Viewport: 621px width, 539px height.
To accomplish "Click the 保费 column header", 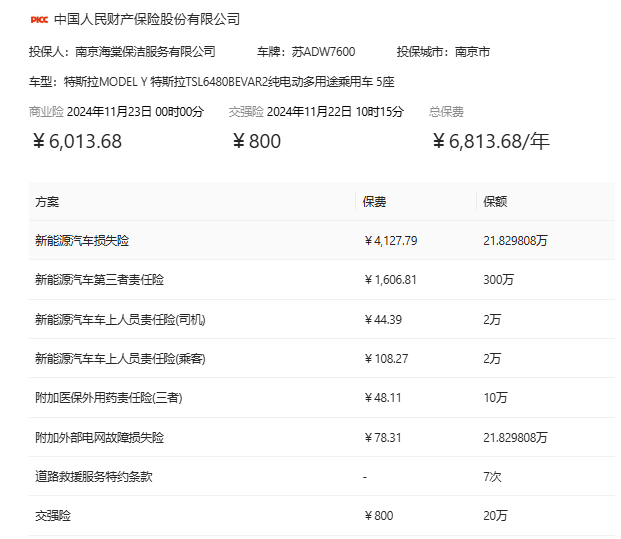I will (374, 202).
